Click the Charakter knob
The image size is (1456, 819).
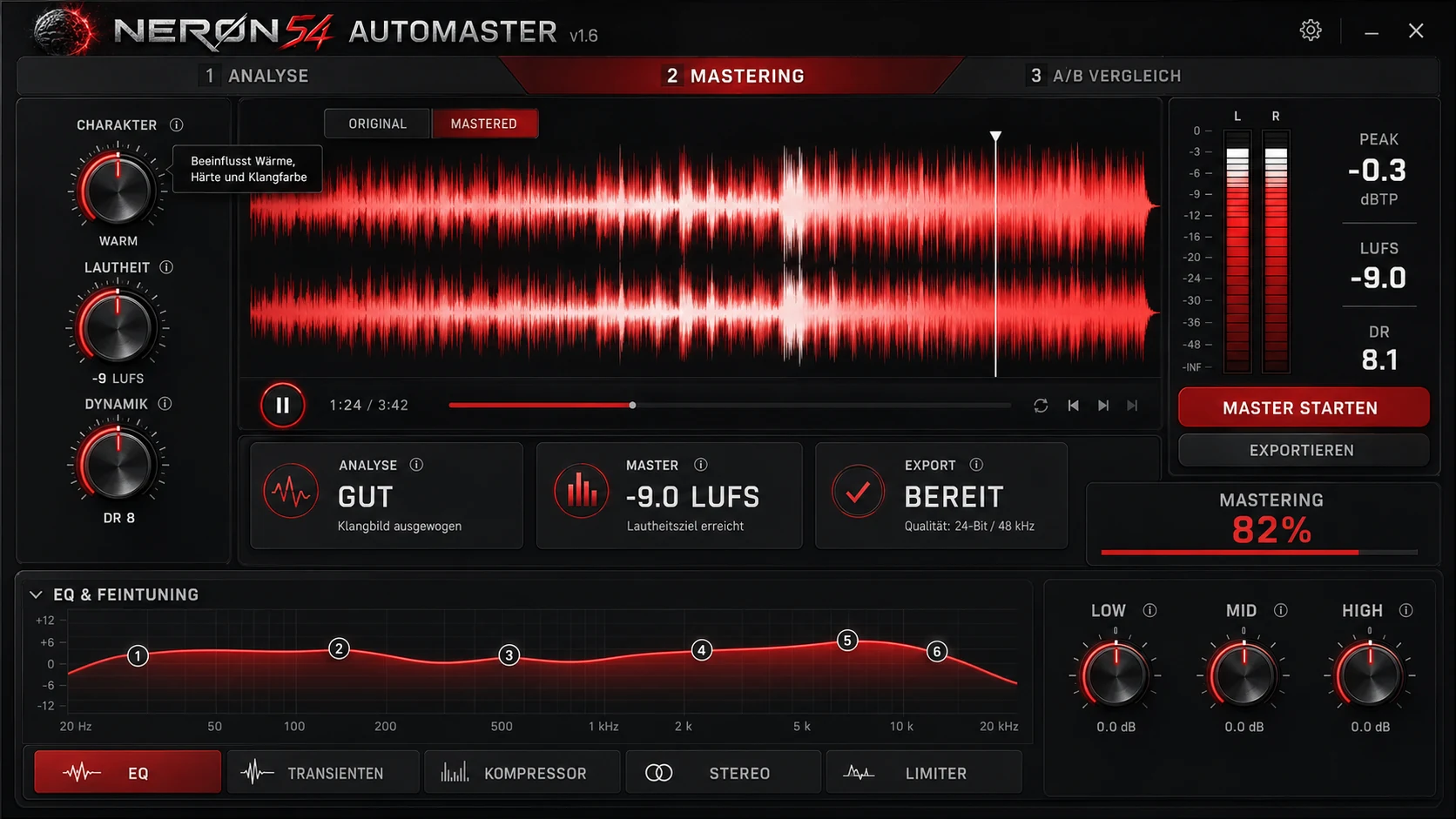pyautogui.click(x=118, y=189)
